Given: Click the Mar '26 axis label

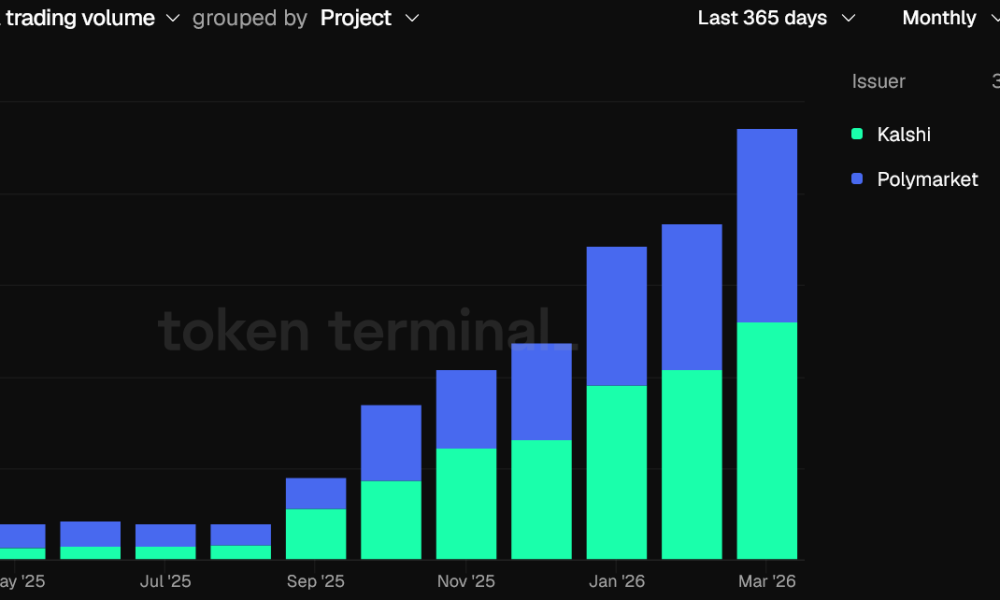Looking at the screenshot, I should point(767,581).
